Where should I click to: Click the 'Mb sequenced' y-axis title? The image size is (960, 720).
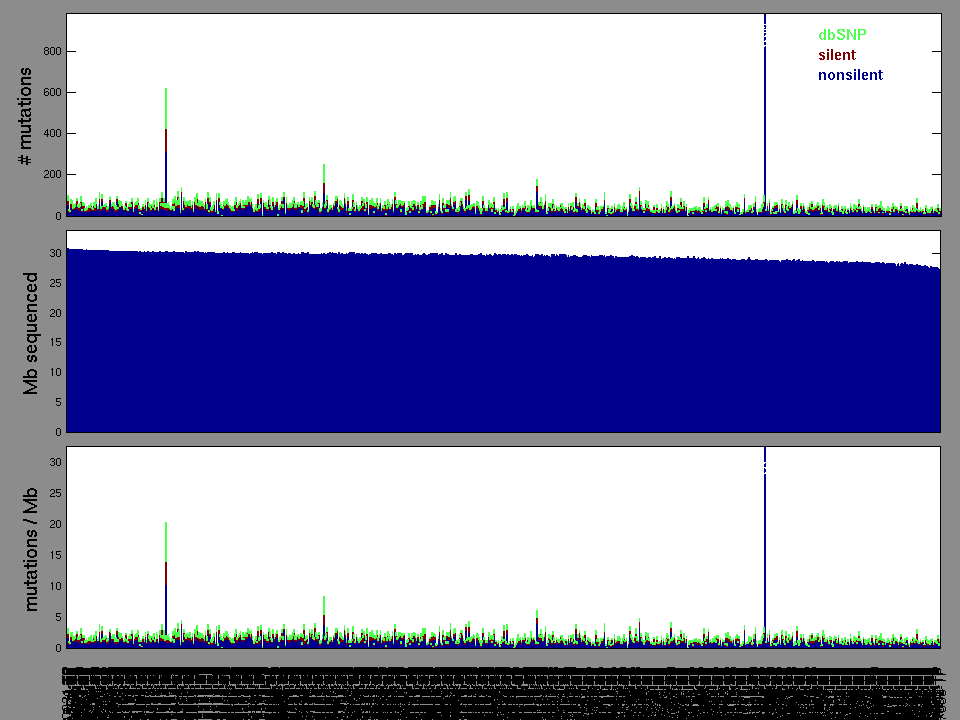click(31, 333)
